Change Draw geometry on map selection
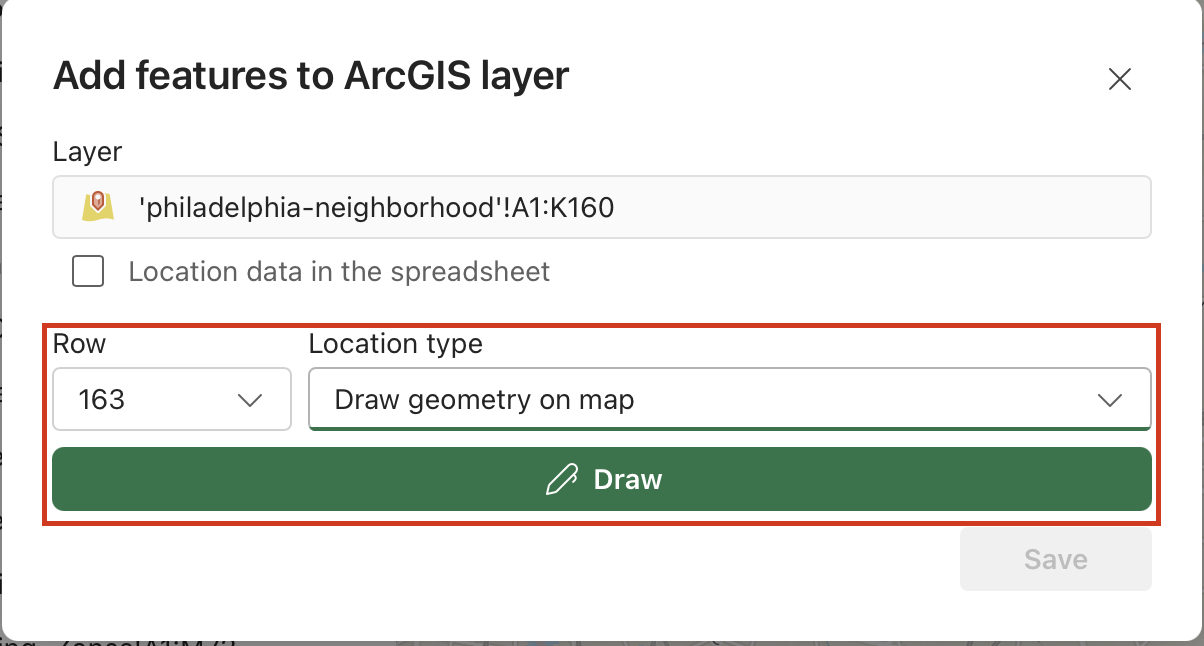This screenshot has width=1204, height=646. (730, 399)
